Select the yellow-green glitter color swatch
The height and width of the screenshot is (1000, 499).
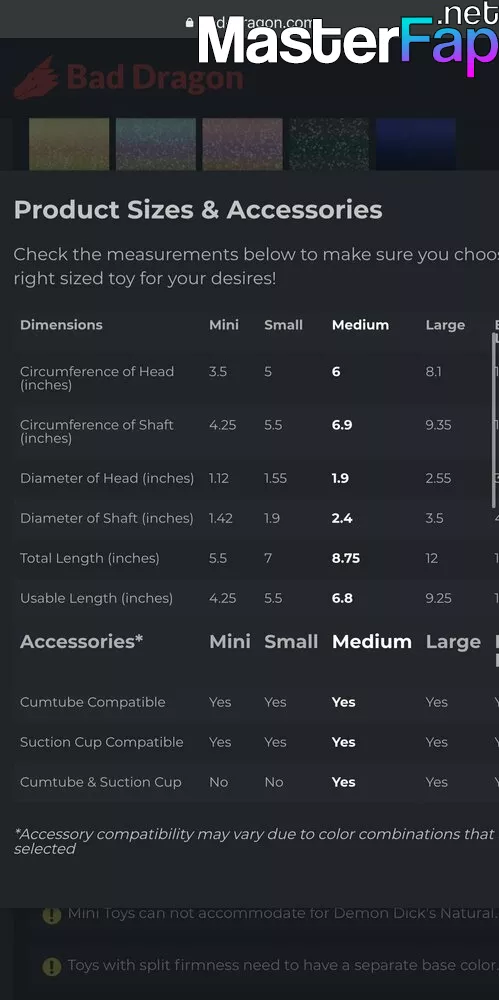tap(69, 144)
